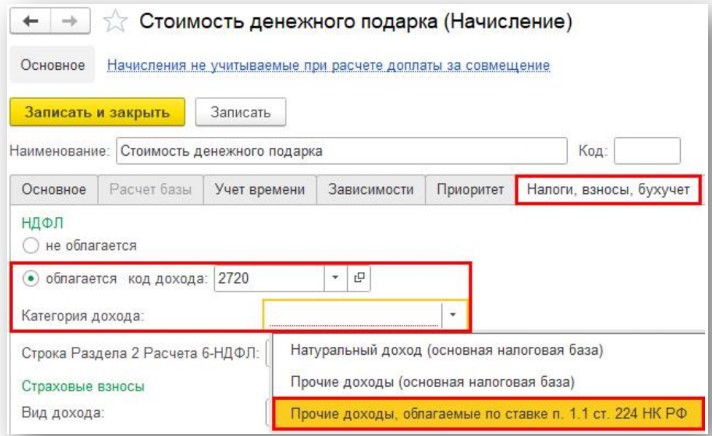This screenshot has width=712, height=436.
Task: Click the 'Код' input field
Action: point(646,151)
